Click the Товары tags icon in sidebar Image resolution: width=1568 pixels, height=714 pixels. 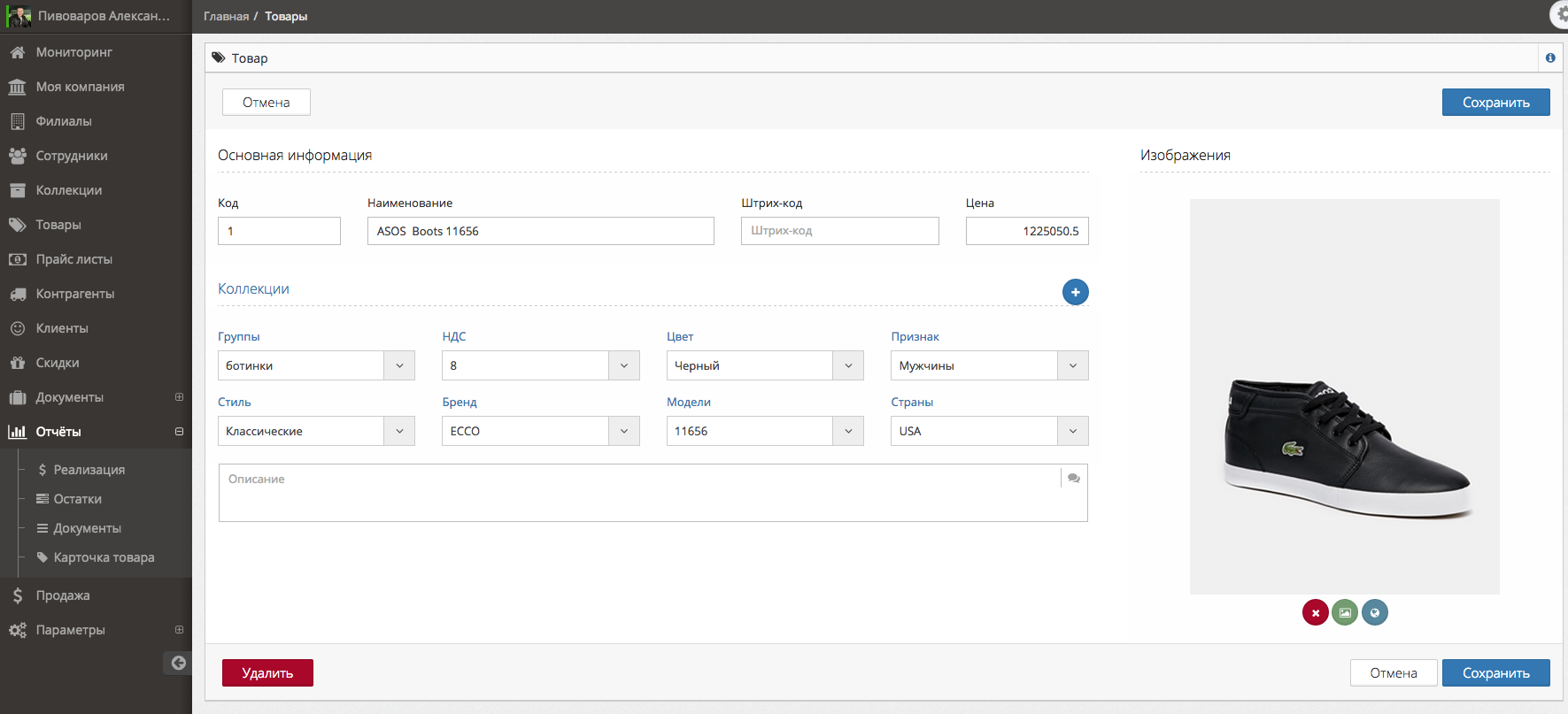[x=17, y=225]
